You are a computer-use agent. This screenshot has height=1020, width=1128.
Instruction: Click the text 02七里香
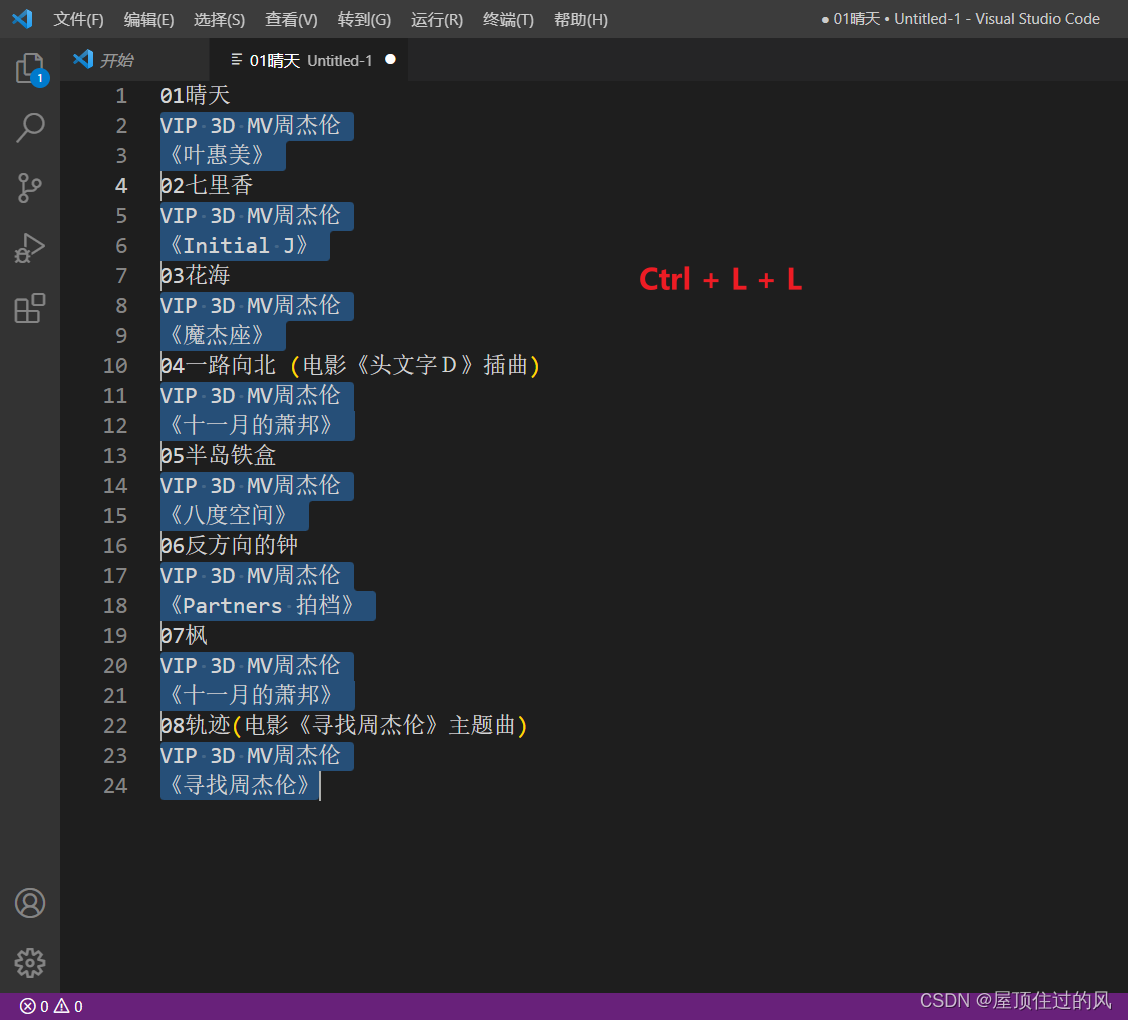coord(206,186)
